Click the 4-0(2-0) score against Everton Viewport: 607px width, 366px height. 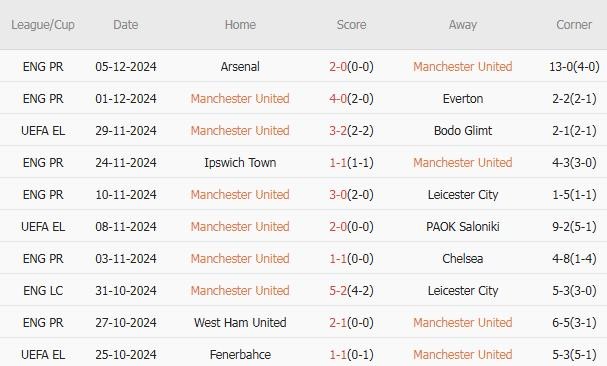coord(351,99)
